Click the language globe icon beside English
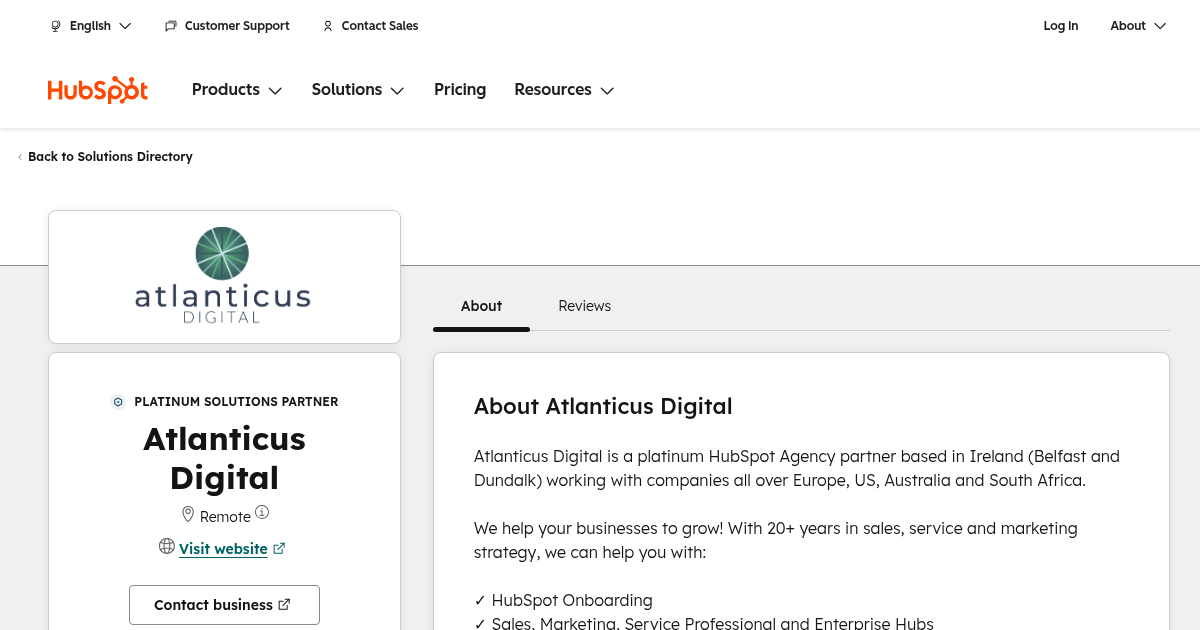 (56, 26)
